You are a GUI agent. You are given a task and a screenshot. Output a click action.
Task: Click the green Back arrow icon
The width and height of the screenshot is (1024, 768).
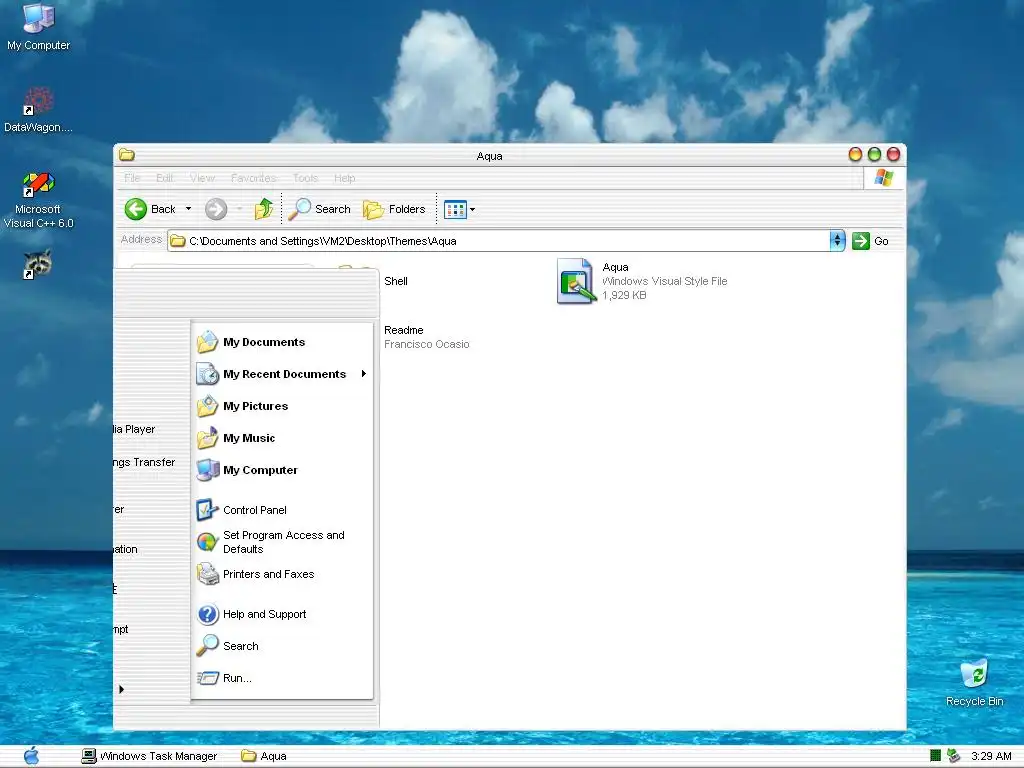135,209
